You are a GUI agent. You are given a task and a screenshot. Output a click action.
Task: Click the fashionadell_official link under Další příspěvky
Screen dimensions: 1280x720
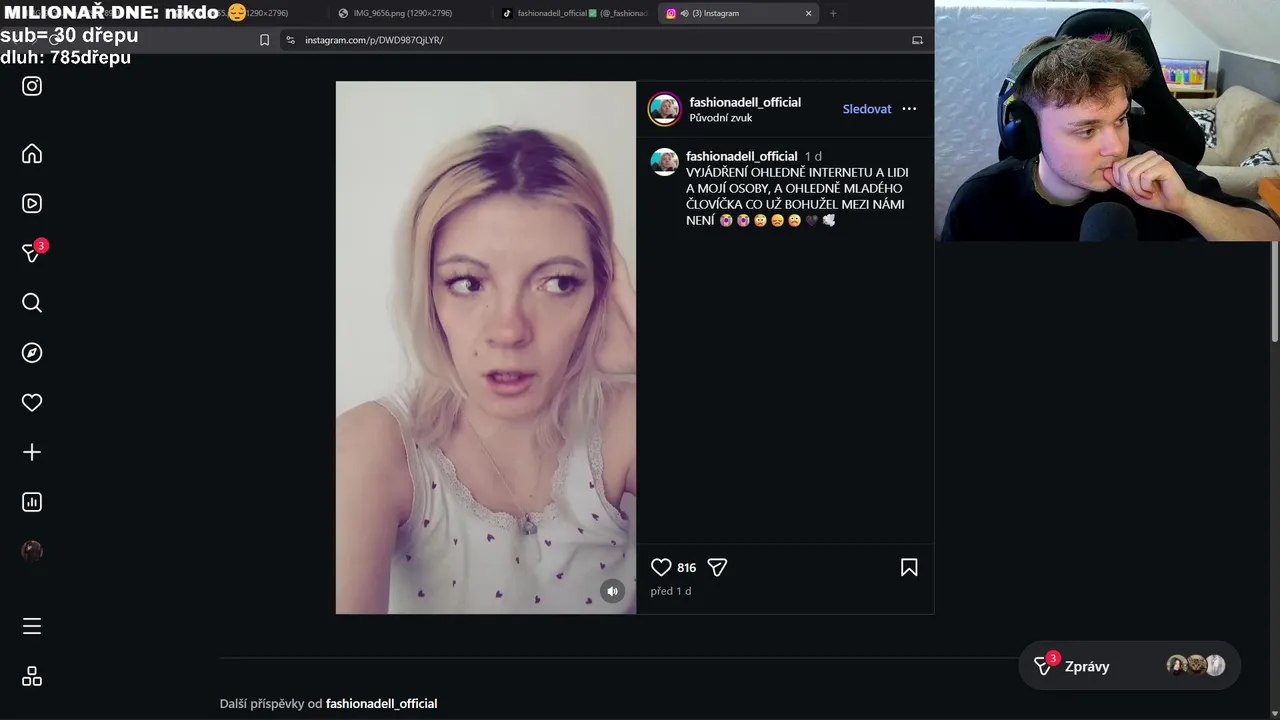pos(381,704)
